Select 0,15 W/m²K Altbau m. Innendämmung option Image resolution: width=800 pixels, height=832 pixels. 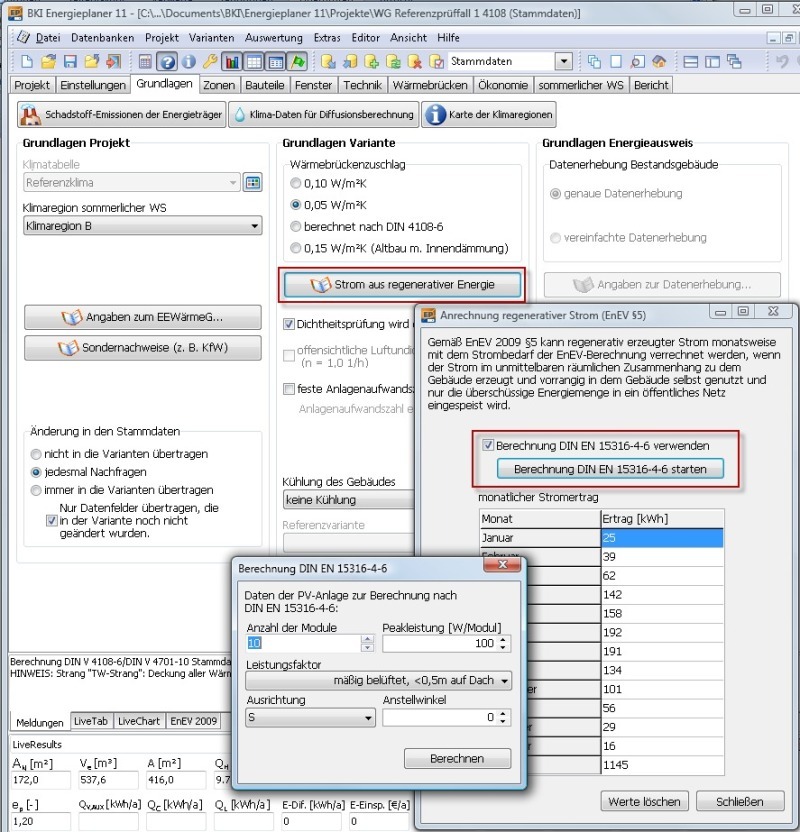click(295, 248)
